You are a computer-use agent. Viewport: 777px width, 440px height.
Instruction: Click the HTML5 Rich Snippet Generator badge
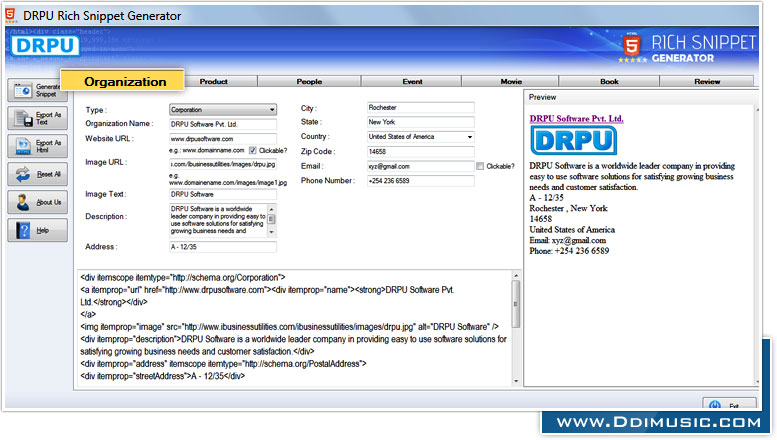687,48
